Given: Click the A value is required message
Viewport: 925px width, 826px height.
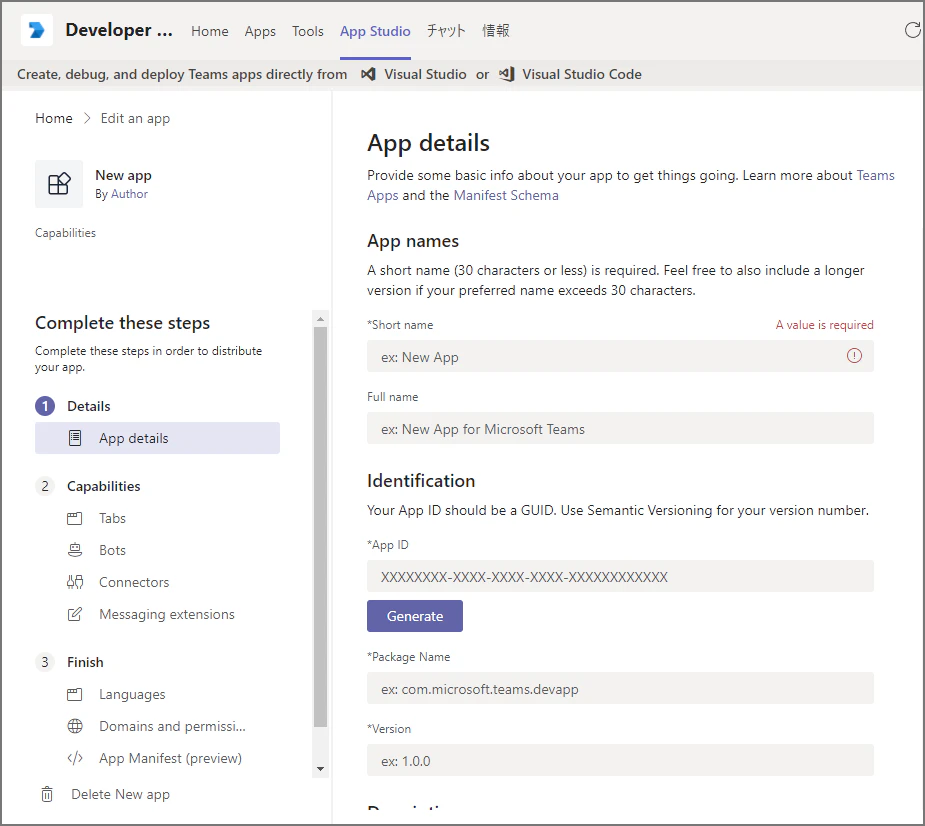Looking at the screenshot, I should [x=824, y=324].
